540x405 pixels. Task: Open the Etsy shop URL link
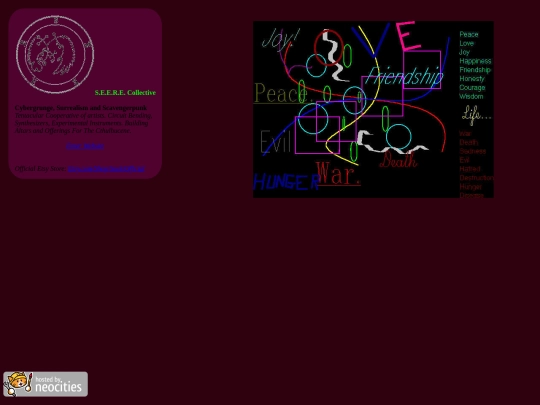(106, 169)
